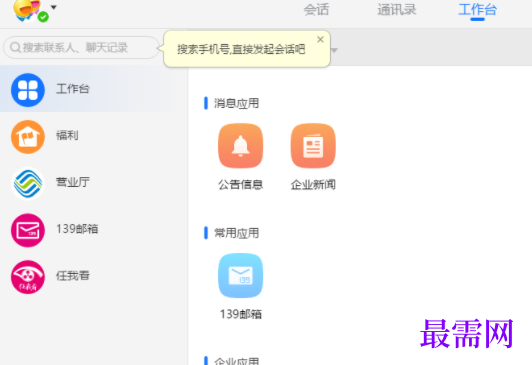Open the 福利 house icon
The image size is (532, 365).
(28, 137)
